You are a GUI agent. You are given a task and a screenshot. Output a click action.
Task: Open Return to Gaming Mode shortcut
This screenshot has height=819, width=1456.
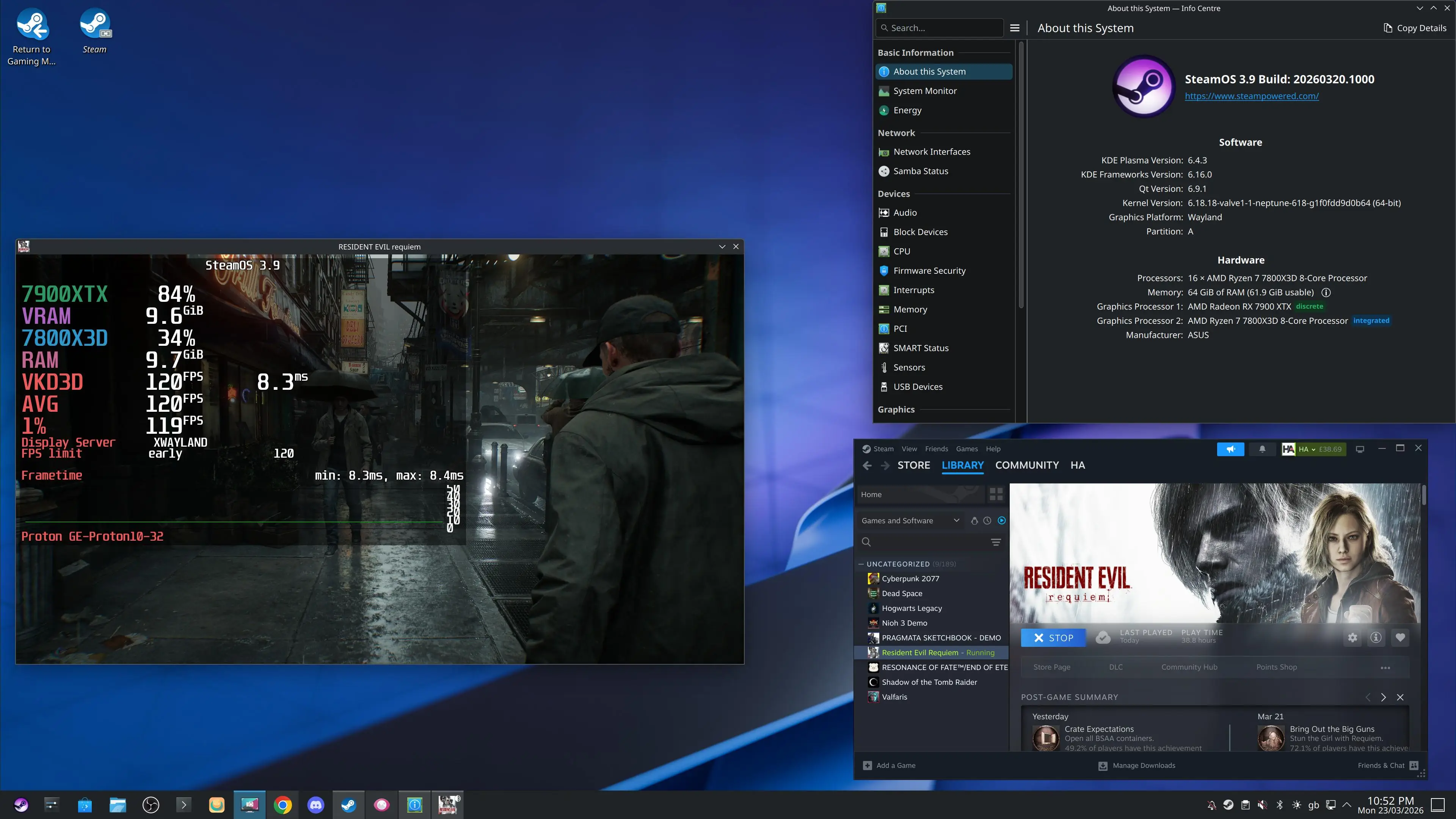pyautogui.click(x=31, y=37)
